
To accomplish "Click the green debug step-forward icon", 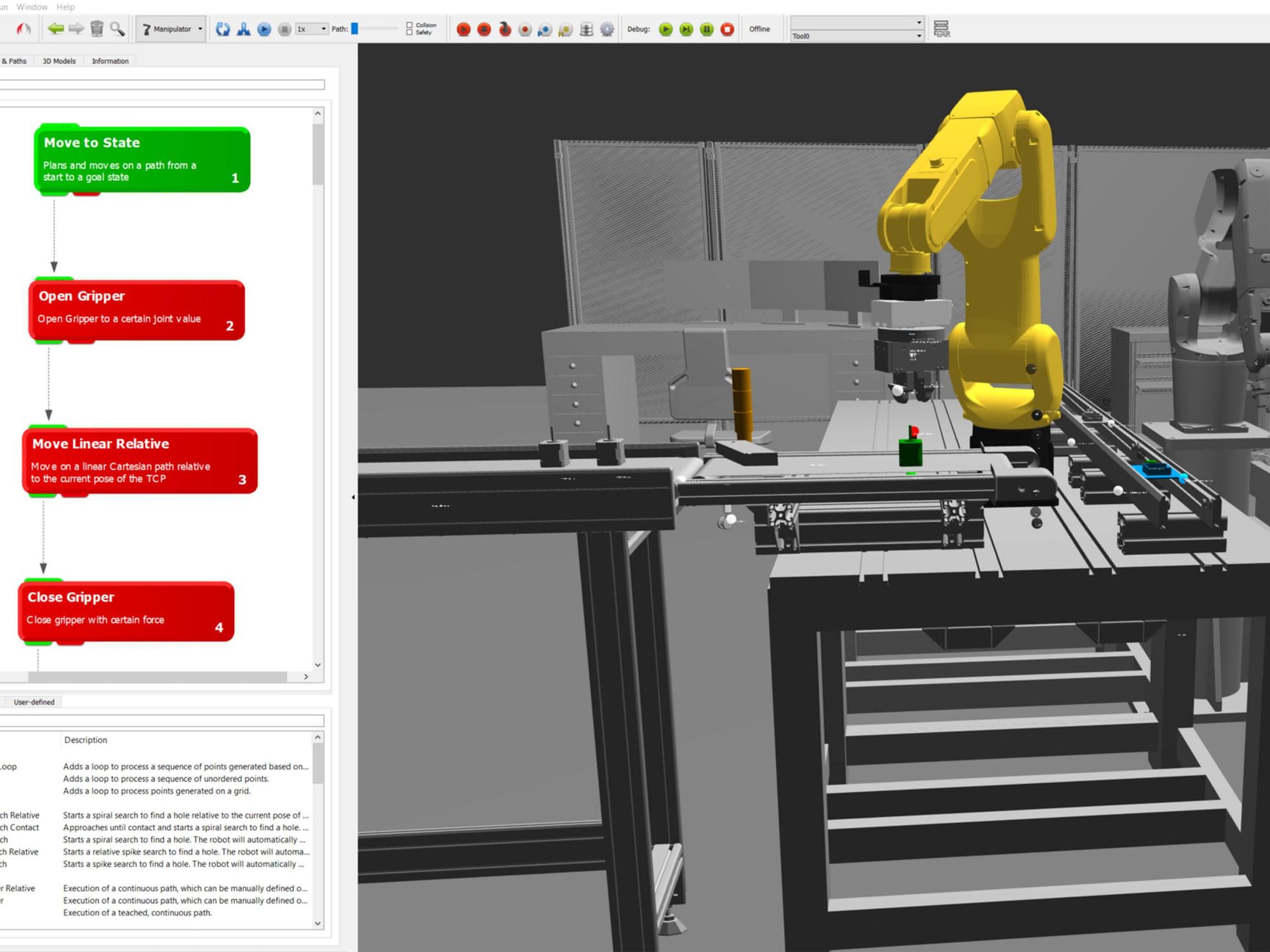I will (x=686, y=29).
